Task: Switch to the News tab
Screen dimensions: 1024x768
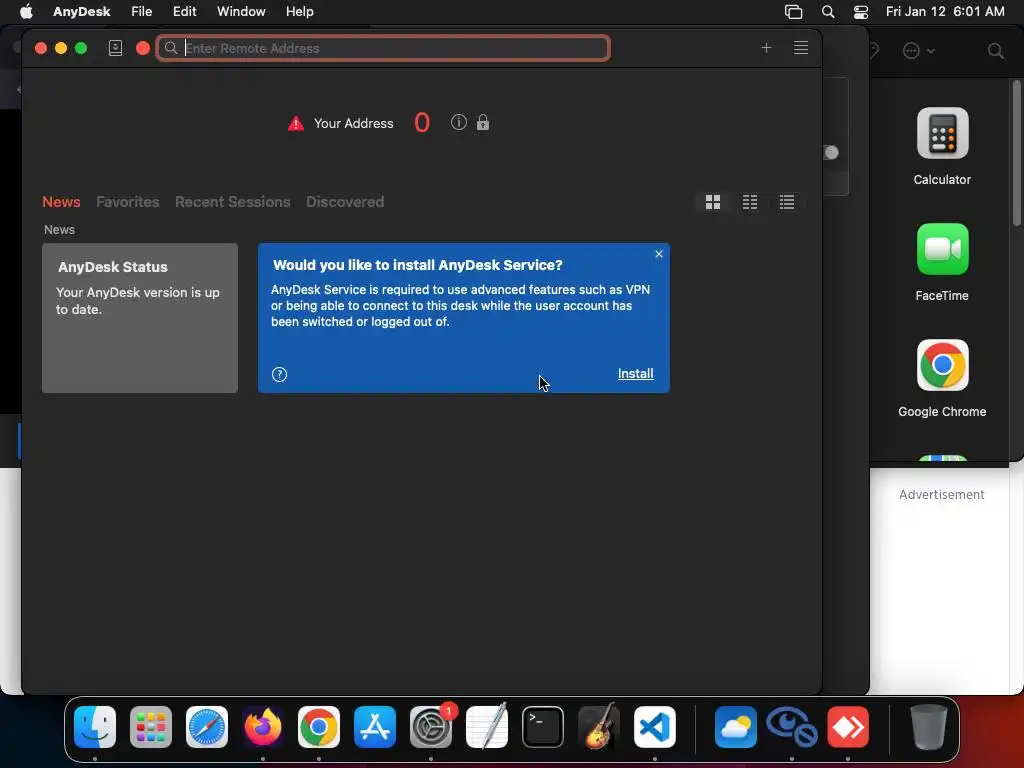Action: [x=61, y=202]
